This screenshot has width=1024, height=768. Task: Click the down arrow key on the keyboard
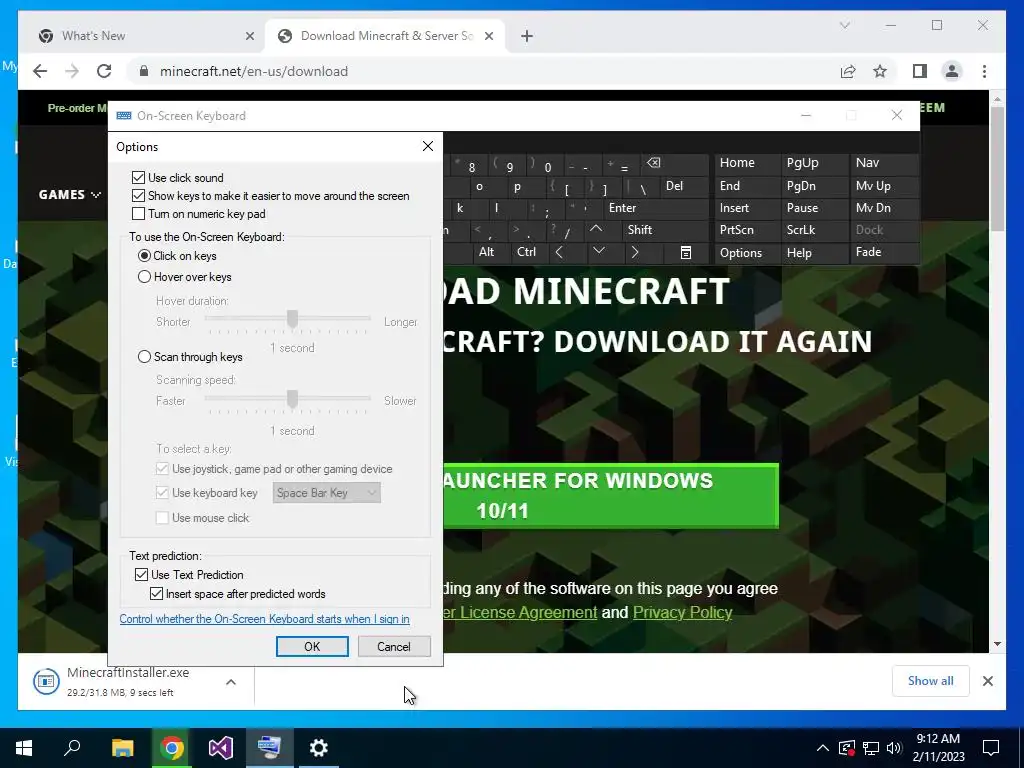coord(599,252)
